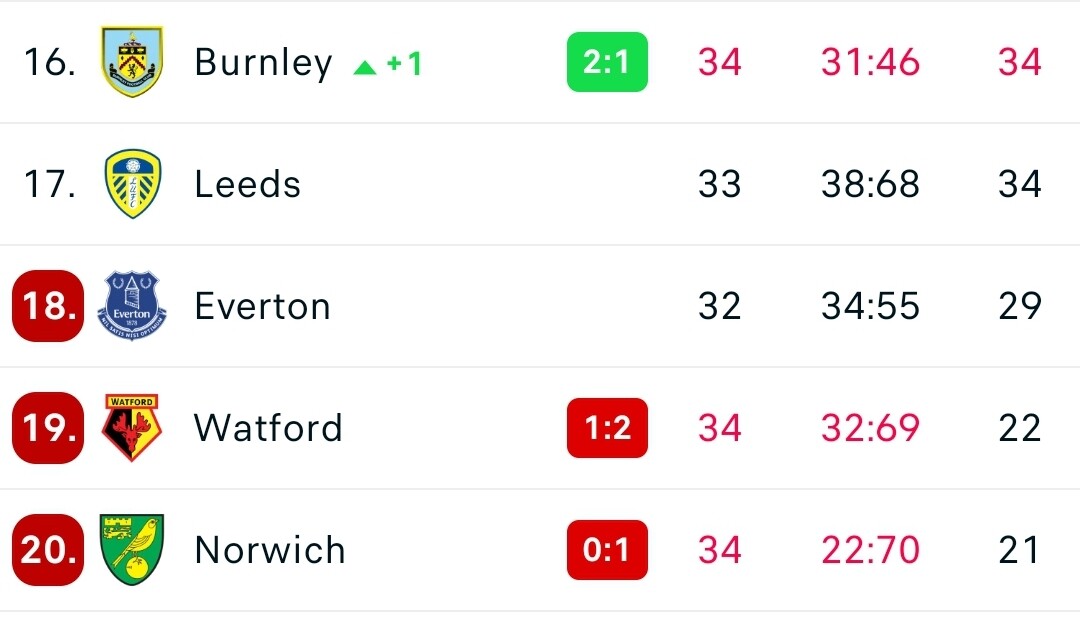Select the red 19 relegation badge
Screen dimensions: 1080x637
point(48,428)
